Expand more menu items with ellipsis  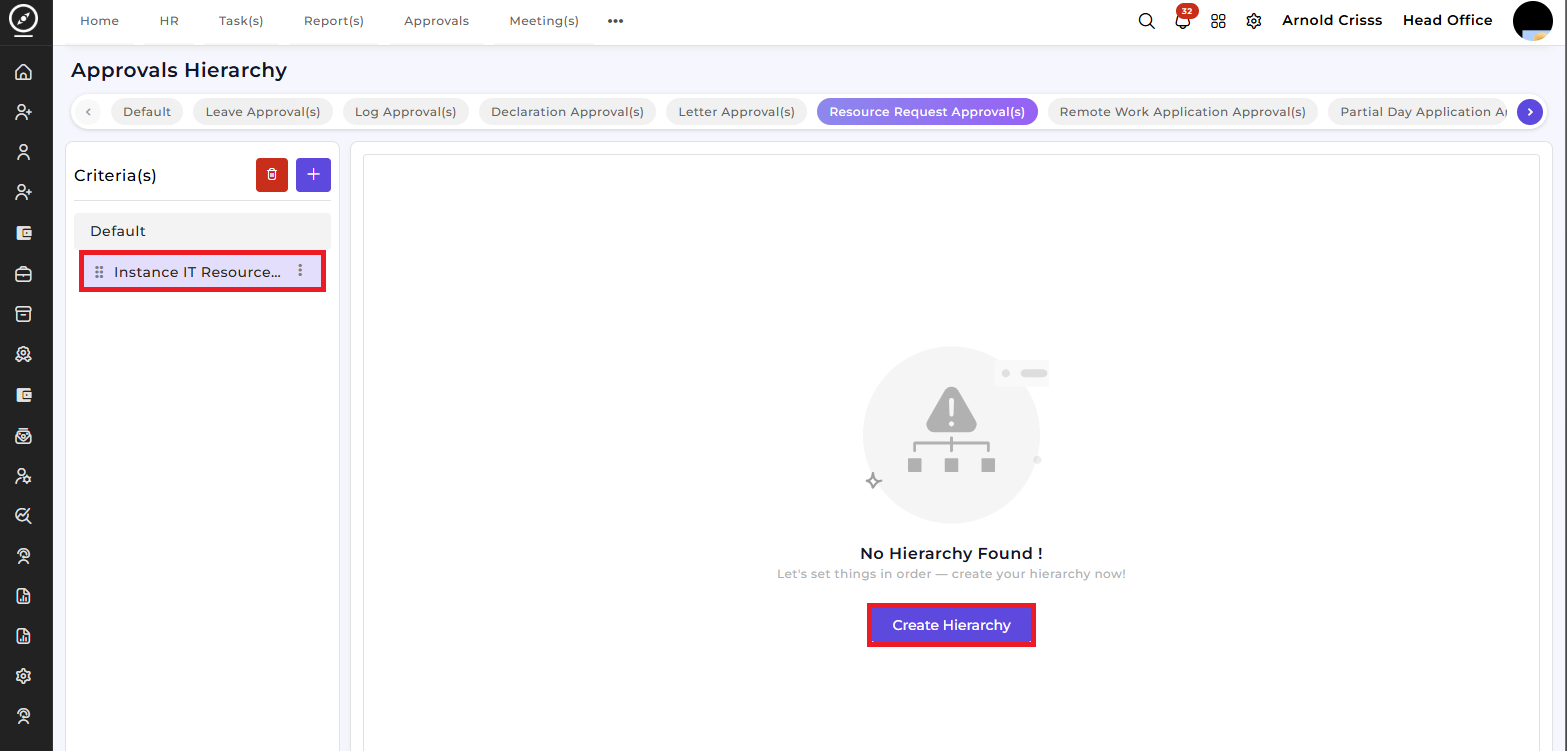pyautogui.click(x=615, y=21)
